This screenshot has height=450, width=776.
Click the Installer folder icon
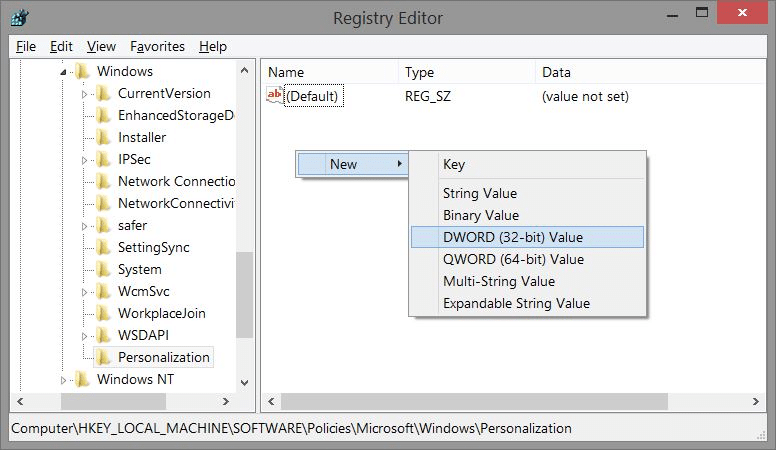coord(104,137)
